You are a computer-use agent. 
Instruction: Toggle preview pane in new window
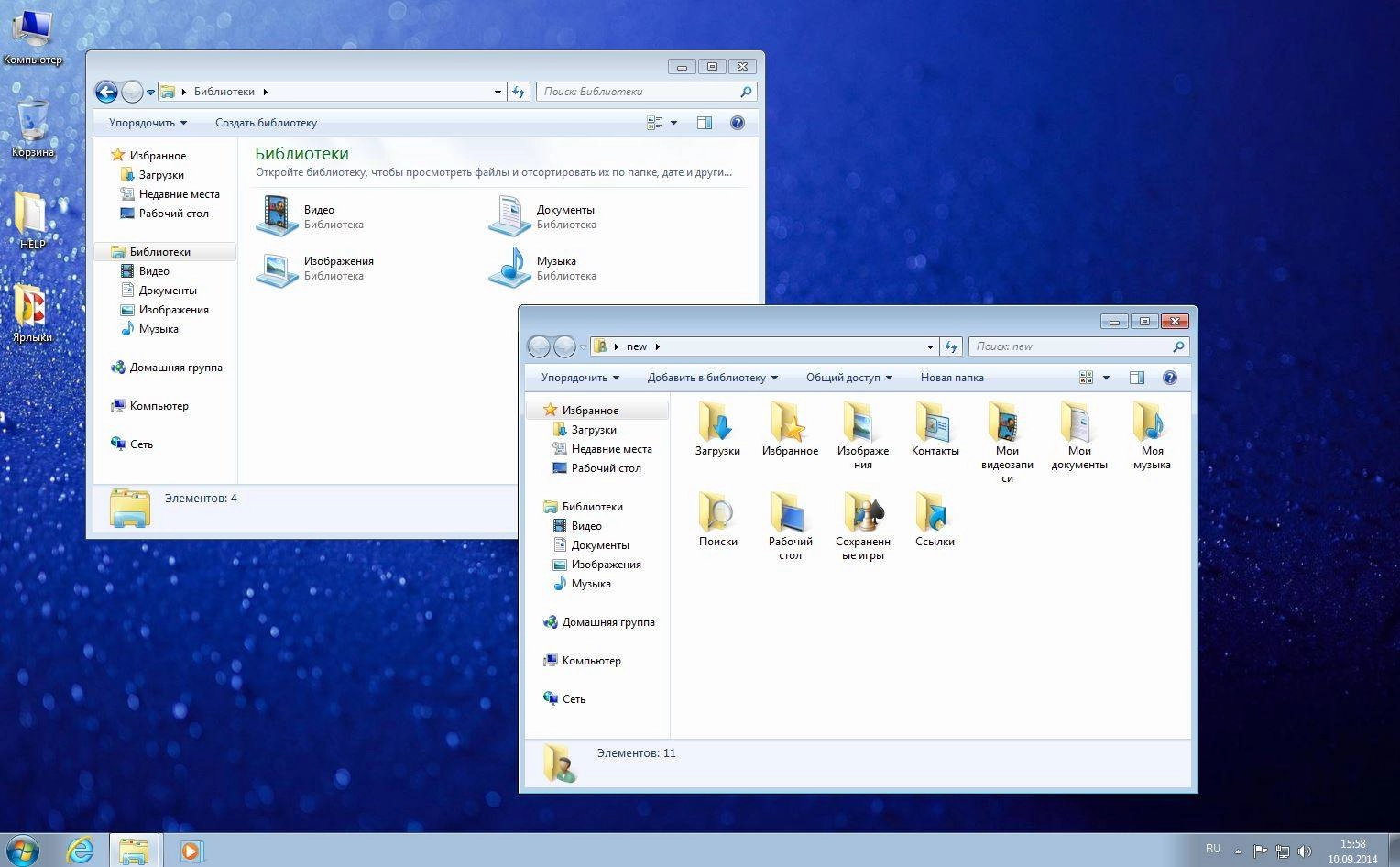click(1137, 378)
